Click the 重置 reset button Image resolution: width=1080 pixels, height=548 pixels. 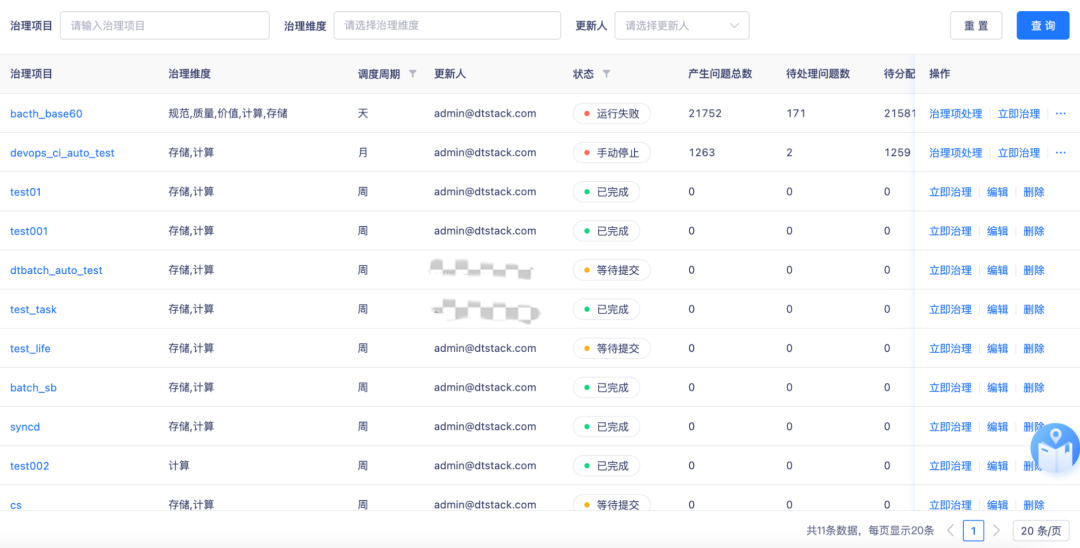(x=976, y=26)
